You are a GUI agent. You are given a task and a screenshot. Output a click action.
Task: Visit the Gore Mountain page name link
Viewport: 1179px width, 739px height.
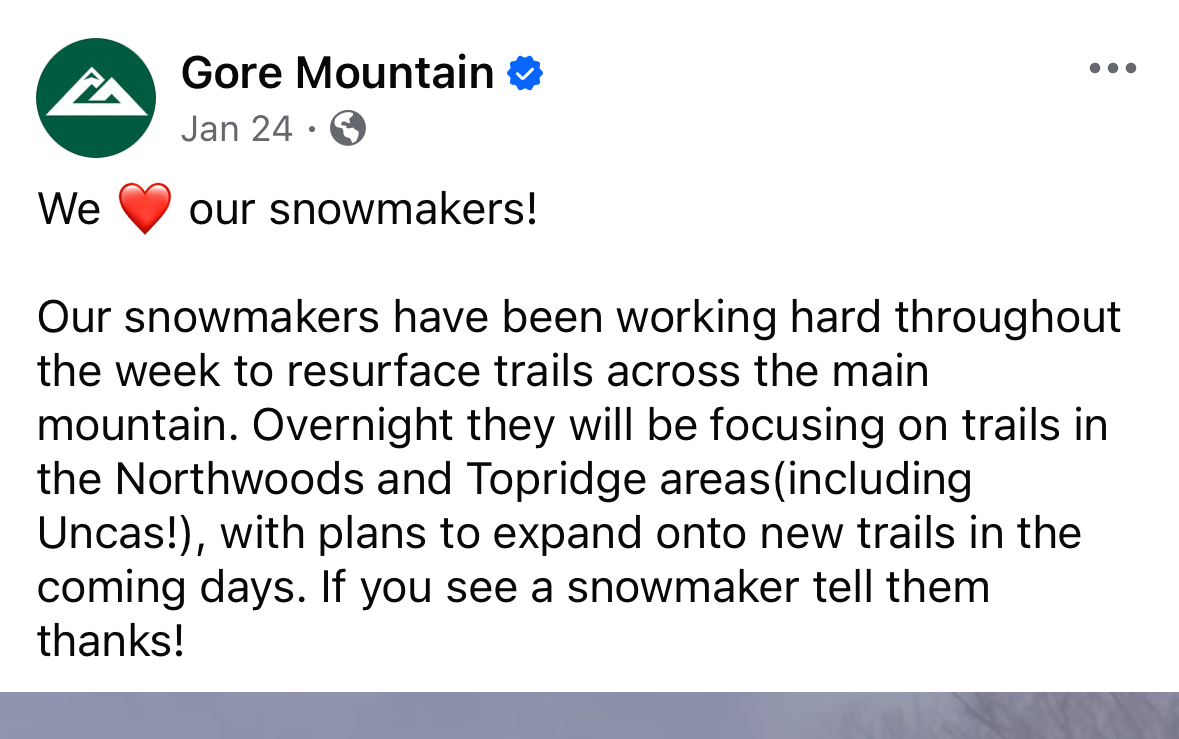(338, 74)
